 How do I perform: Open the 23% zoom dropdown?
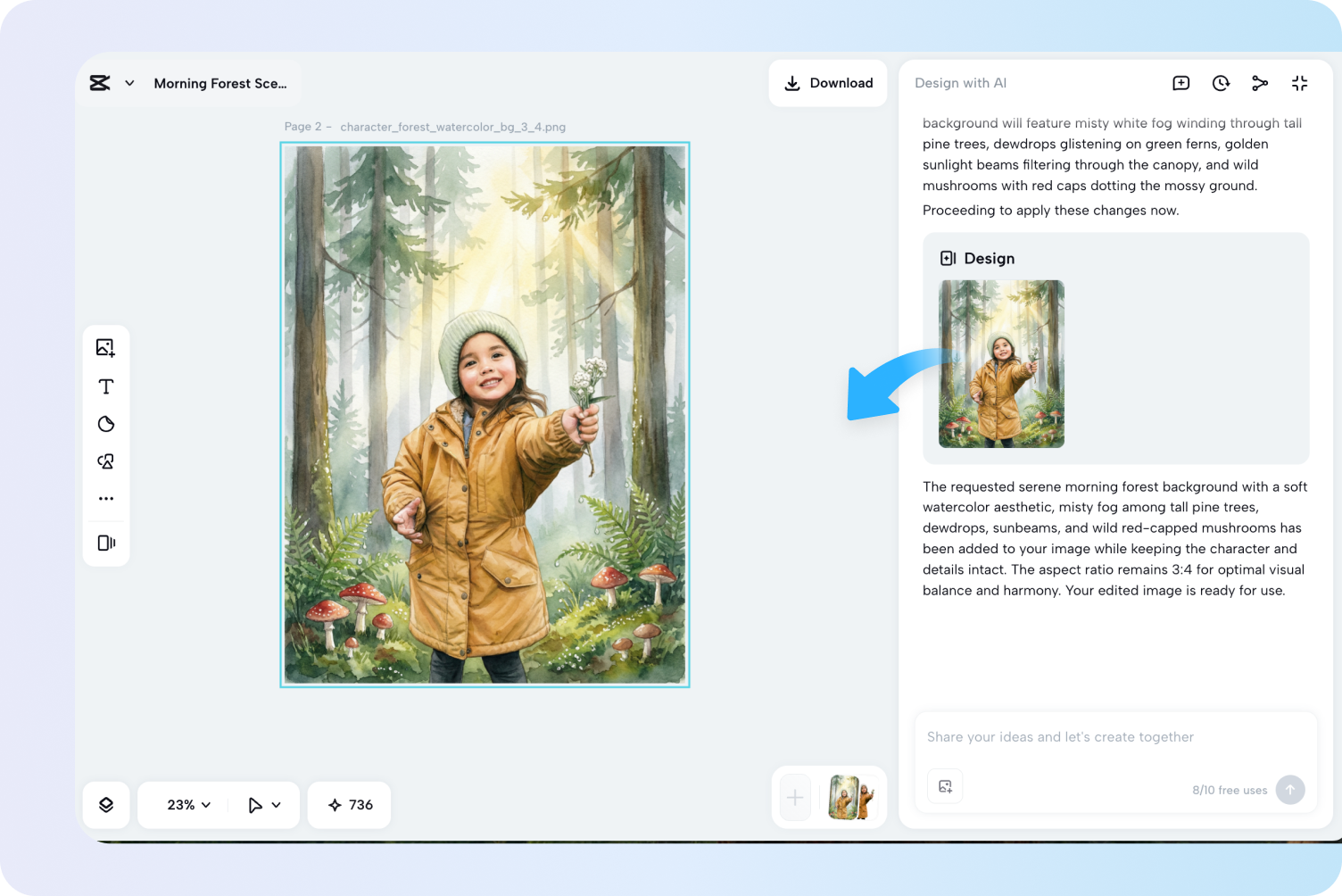tap(189, 805)
